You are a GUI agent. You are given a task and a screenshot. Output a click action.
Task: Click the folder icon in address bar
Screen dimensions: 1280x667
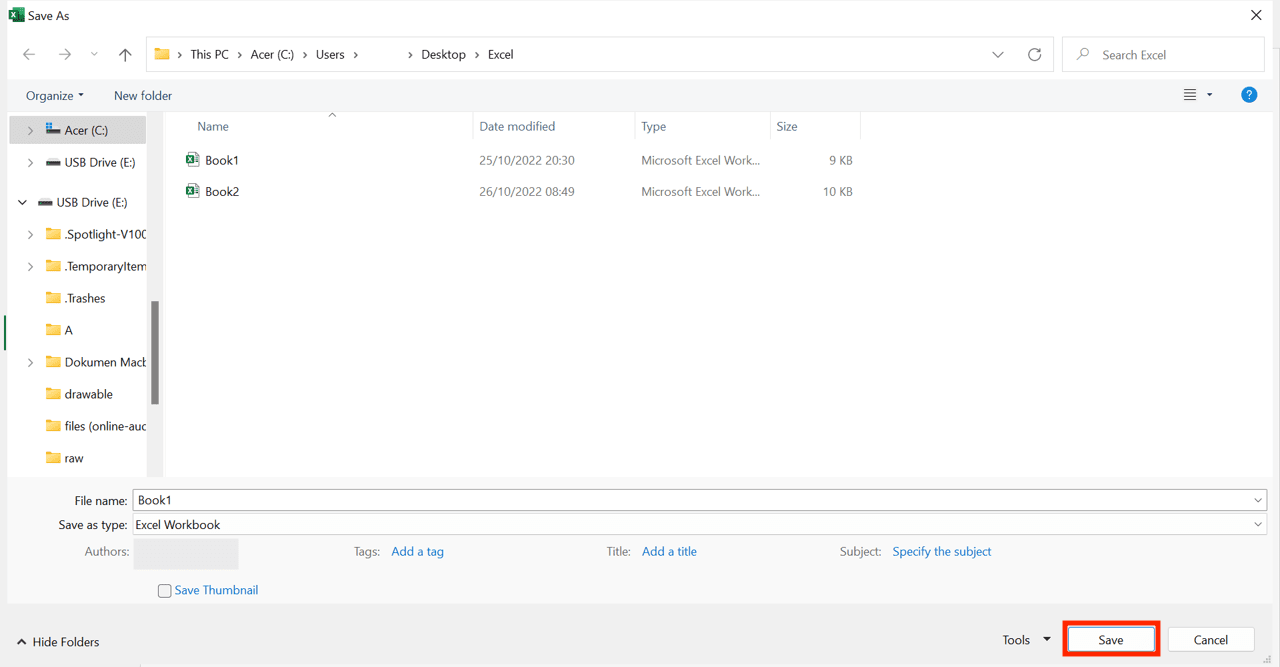(x=162, y=54)
